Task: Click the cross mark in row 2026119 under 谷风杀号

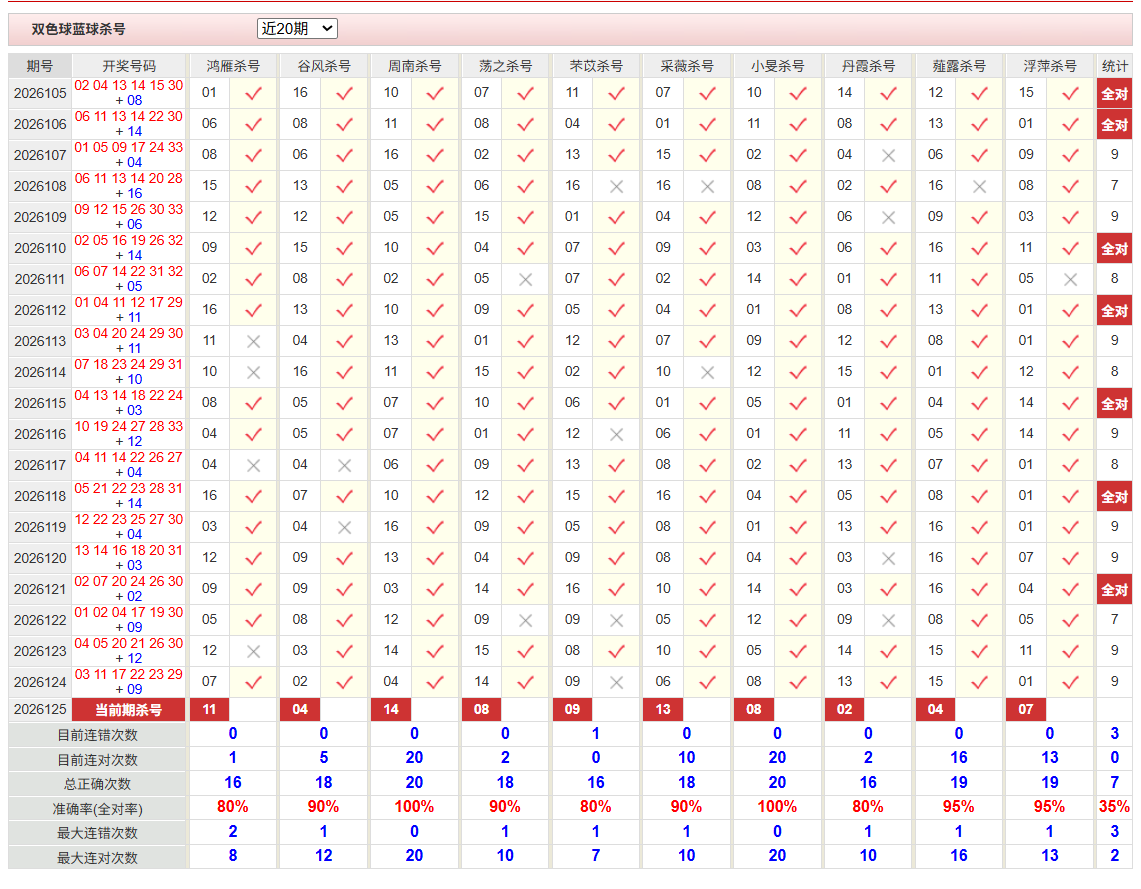Action: click(x=344, y=528)
